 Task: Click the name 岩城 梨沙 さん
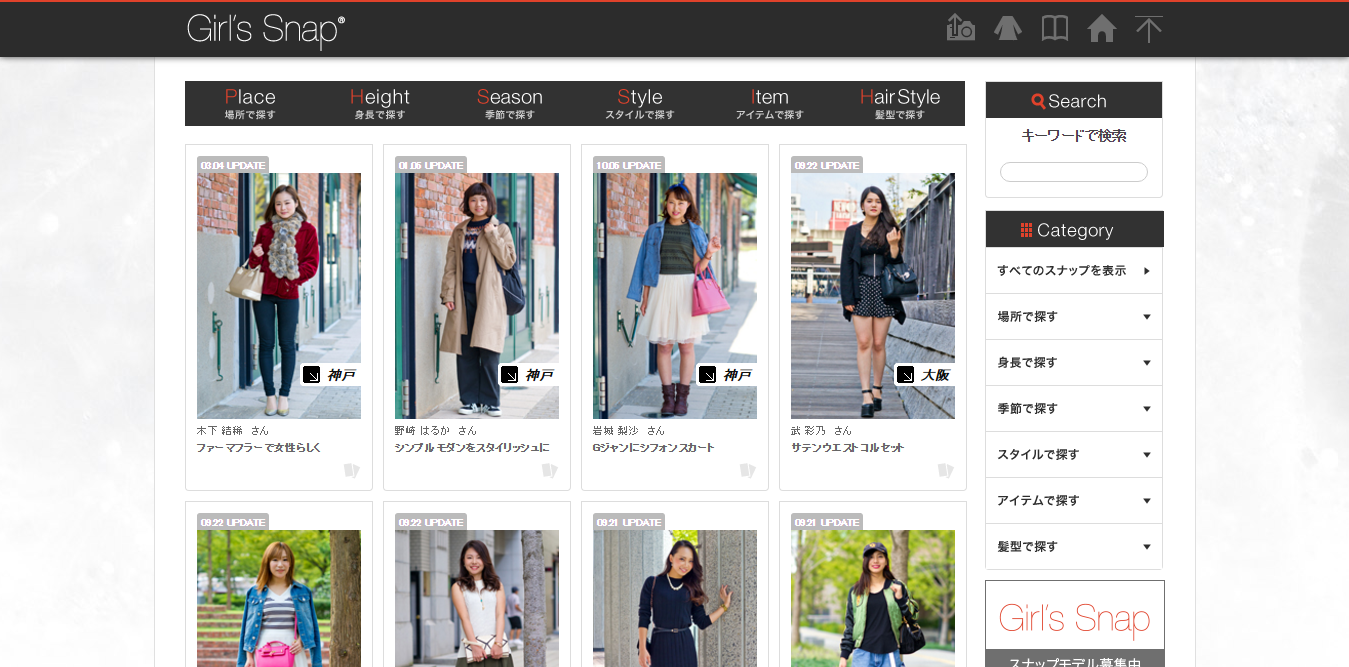point(629,430)
